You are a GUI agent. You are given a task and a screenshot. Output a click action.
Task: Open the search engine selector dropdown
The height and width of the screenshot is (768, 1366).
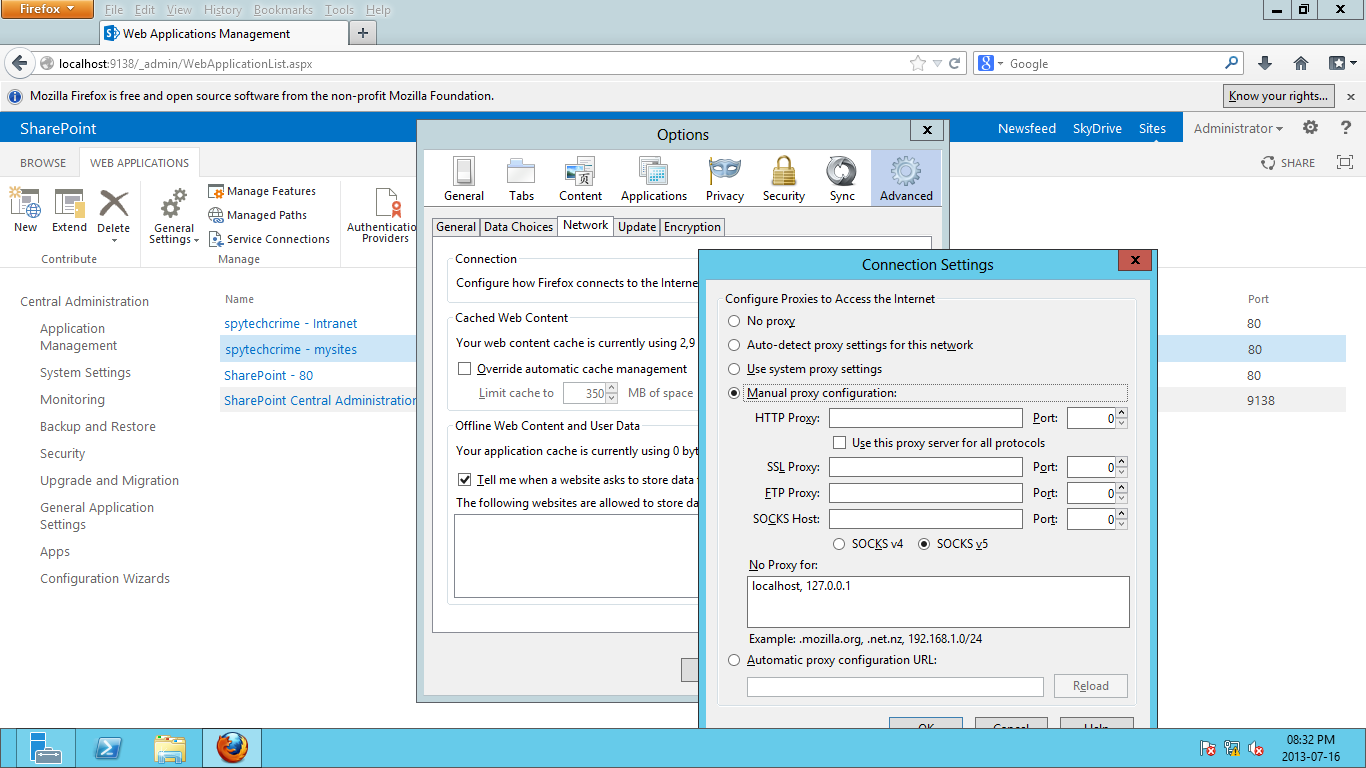pos(991,63)
